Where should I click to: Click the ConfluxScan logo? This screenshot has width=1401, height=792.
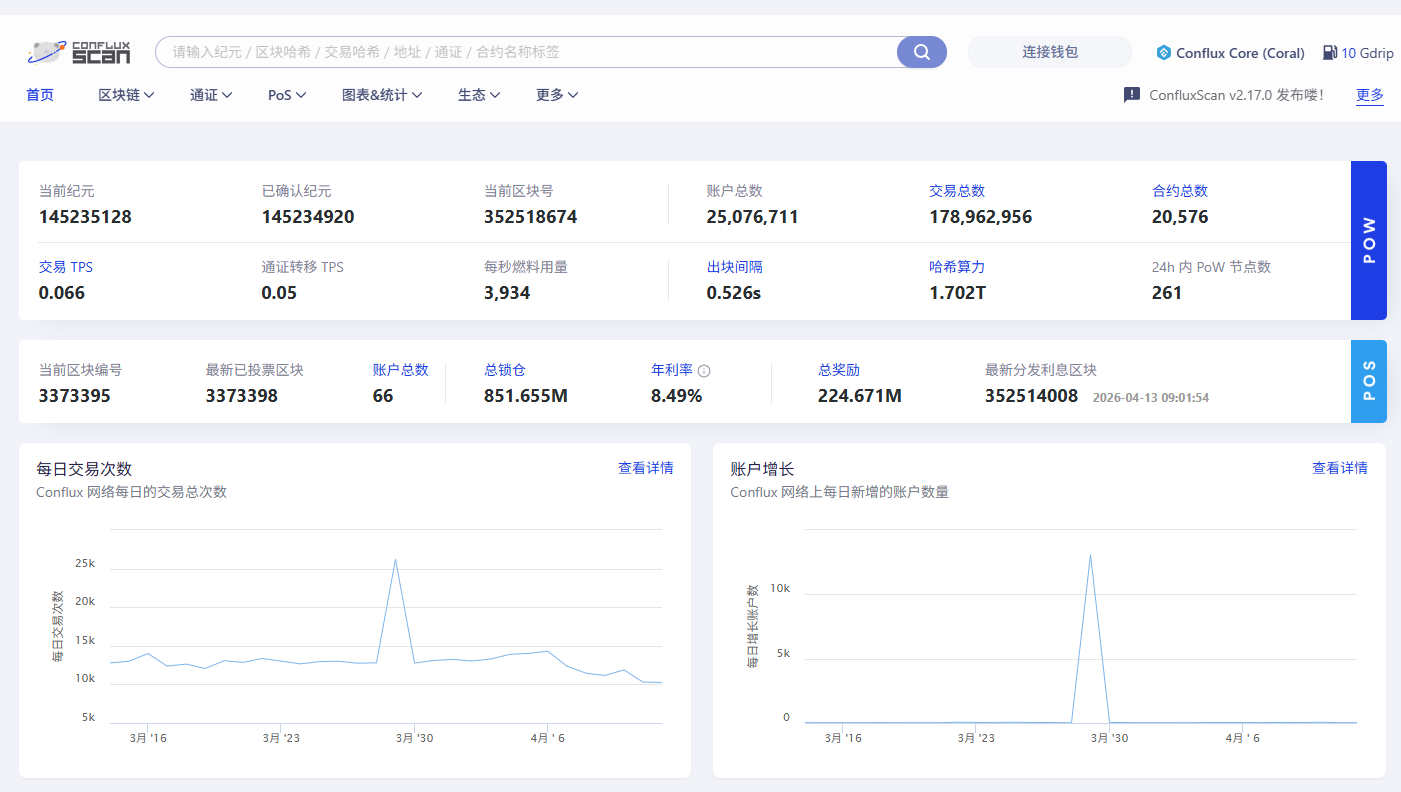tap(80, 52)
